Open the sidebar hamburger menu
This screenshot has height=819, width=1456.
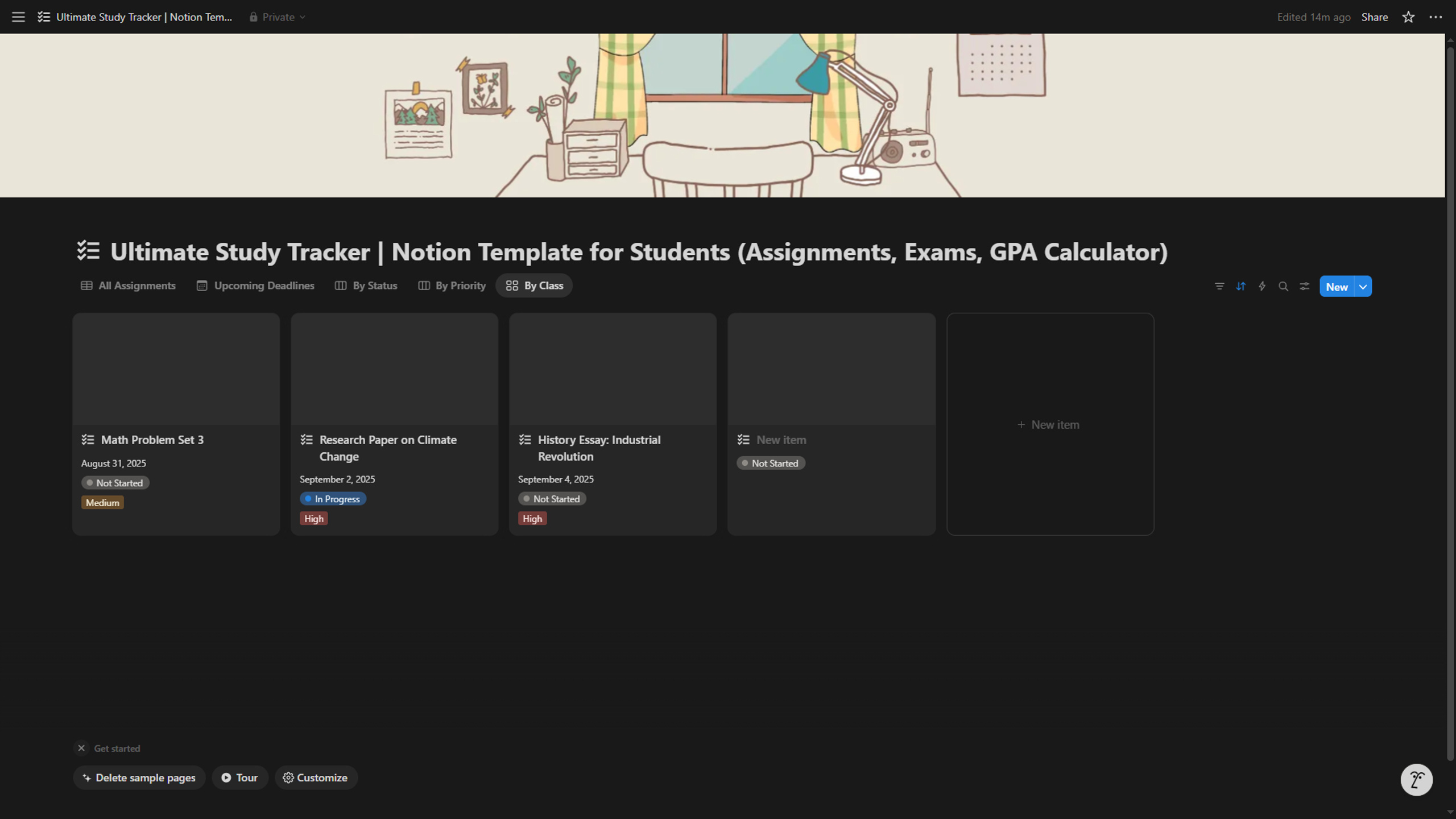(x=18, y=17)
